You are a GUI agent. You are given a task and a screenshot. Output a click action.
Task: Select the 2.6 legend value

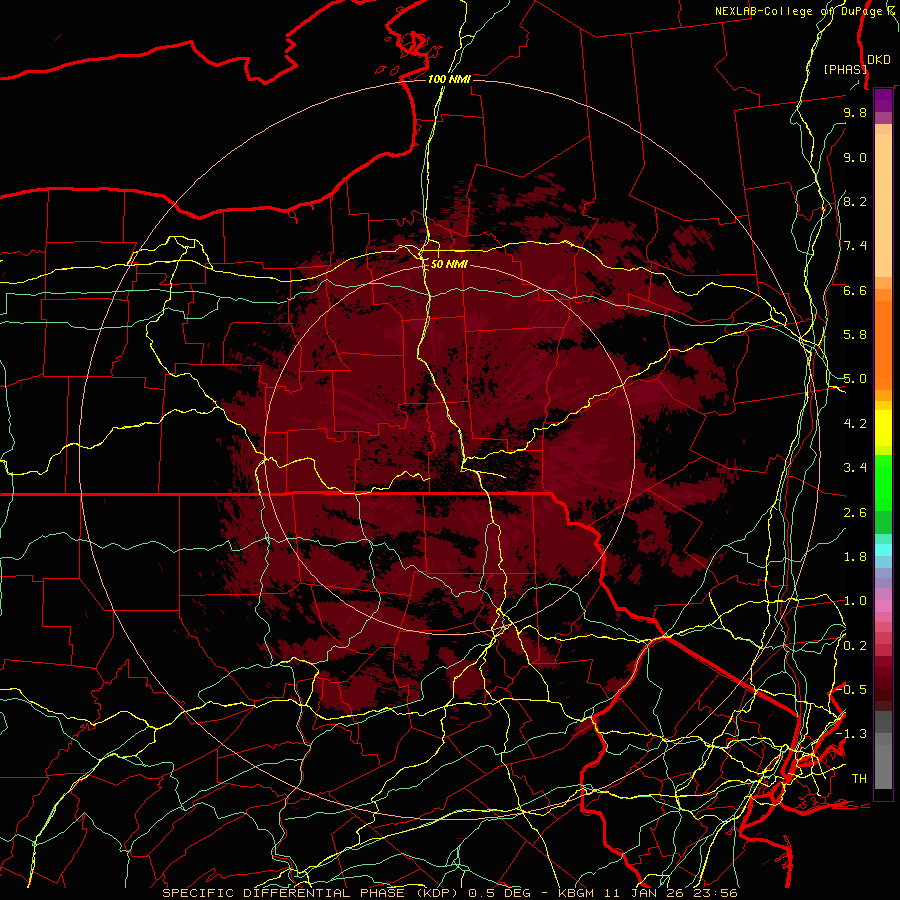click(x=855, y=513)
